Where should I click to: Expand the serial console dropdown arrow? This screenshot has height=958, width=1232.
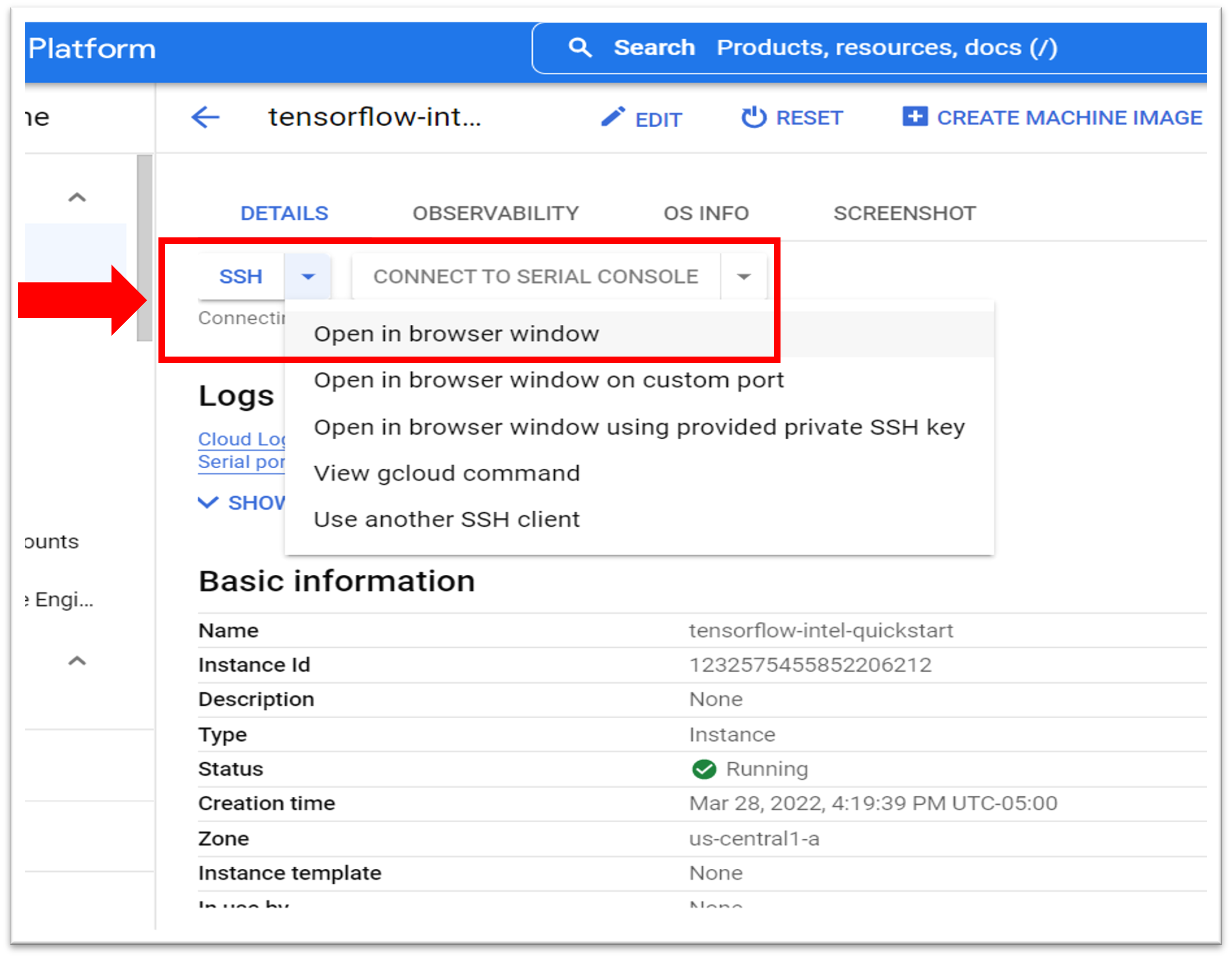coord(744,277)
